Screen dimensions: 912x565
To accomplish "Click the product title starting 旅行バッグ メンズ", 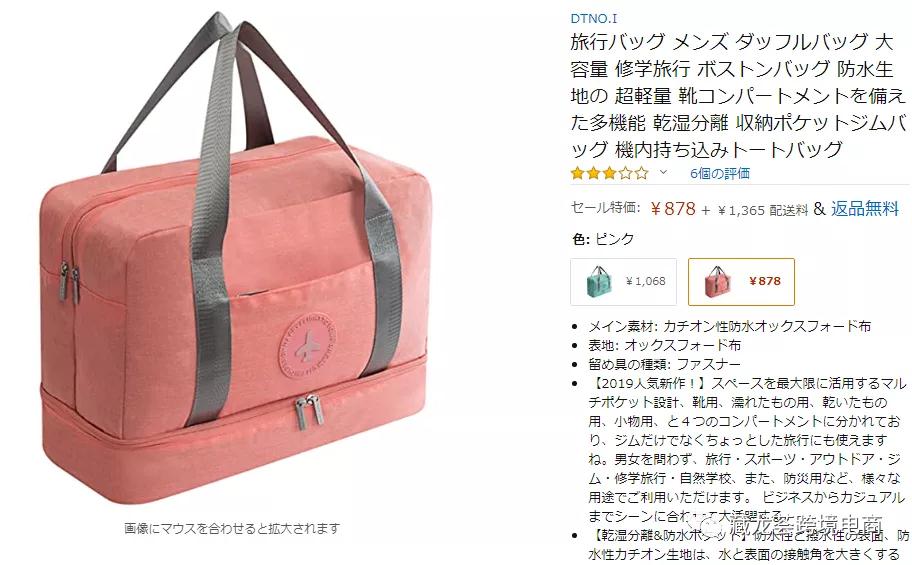I will click(x=739, y=95).
